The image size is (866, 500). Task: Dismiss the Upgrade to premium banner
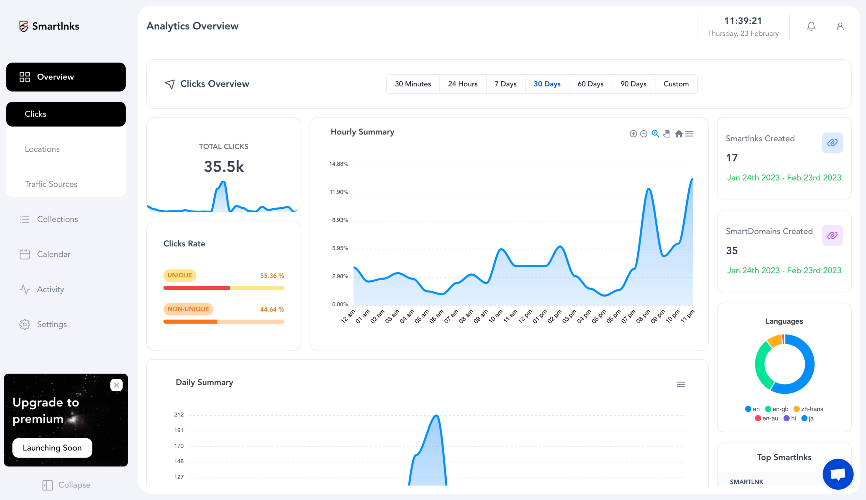click(116, 385)
